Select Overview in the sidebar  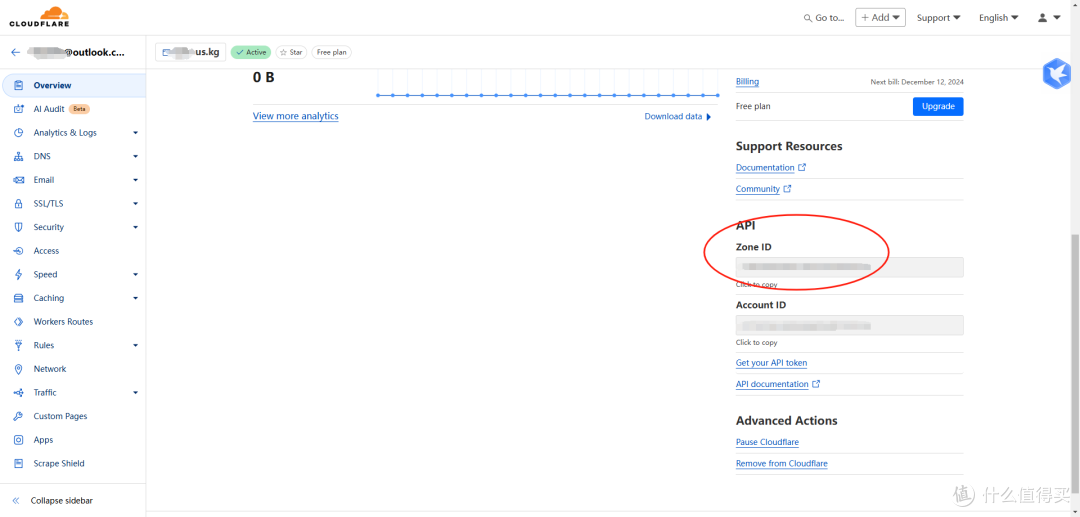(52, 86)
